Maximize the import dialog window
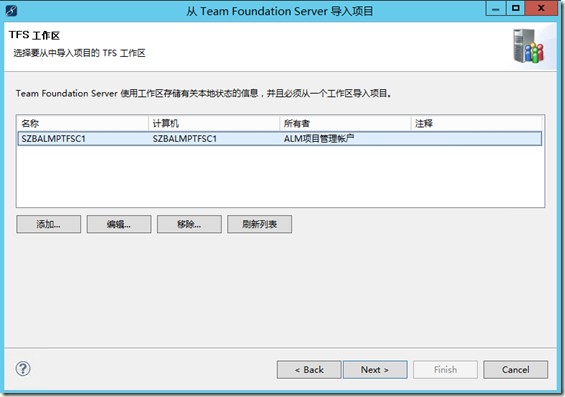565x397 pixels. point(516,9)
